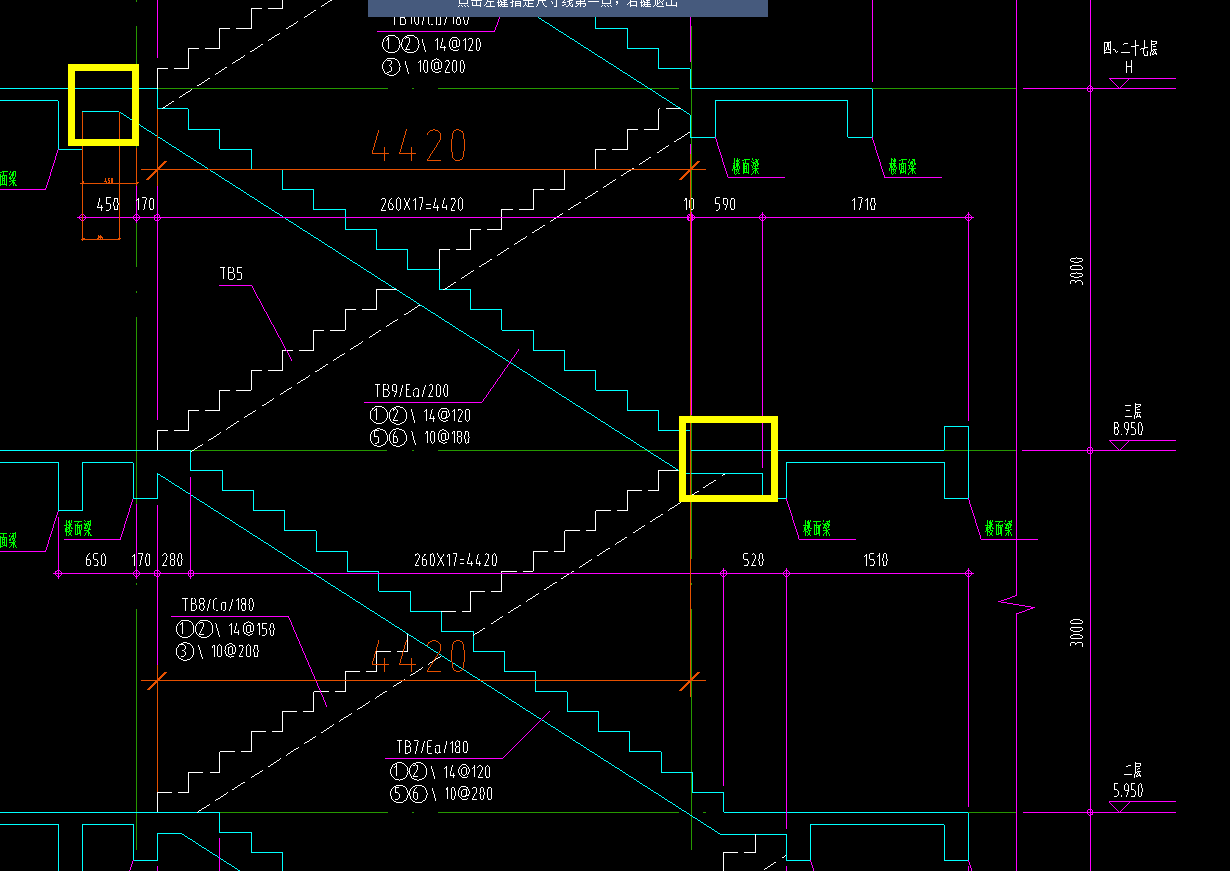Select the TB7/Ea/180 stair annotation
1230x871 pixels.
pyautogui.click(x=432, y=747)
